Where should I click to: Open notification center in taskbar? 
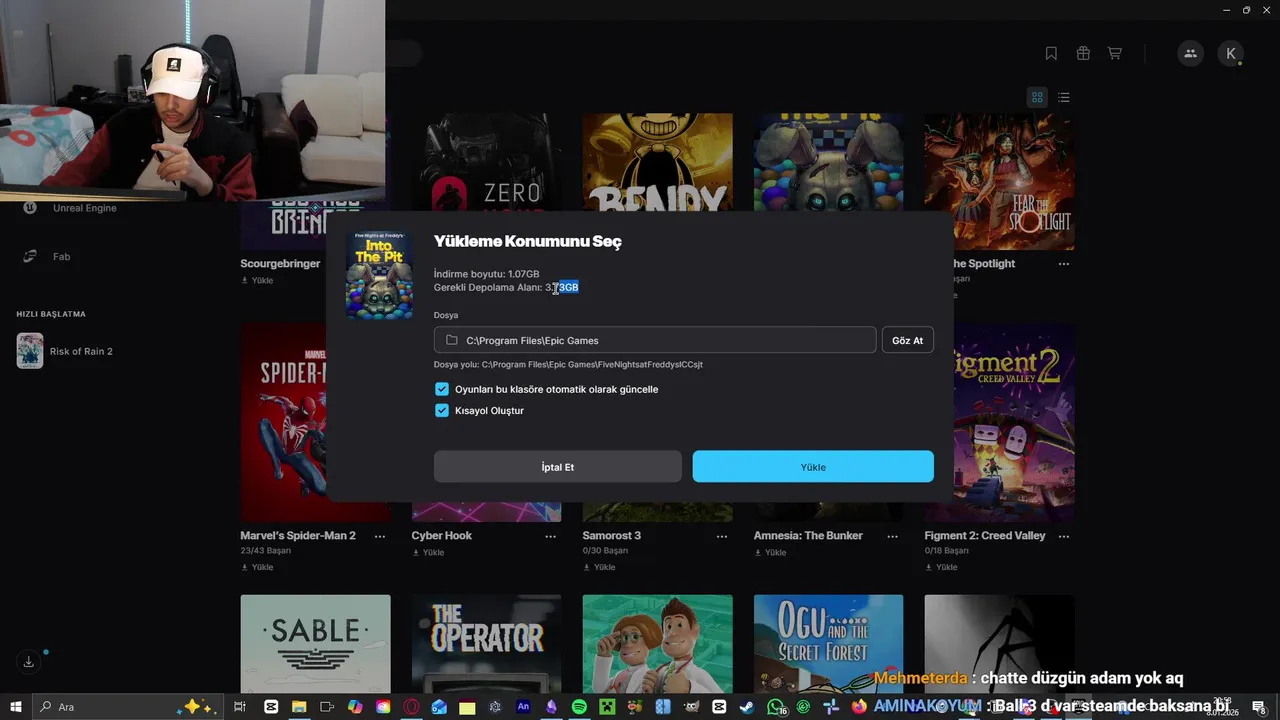pyautogui.click(x=1259, y=706)
